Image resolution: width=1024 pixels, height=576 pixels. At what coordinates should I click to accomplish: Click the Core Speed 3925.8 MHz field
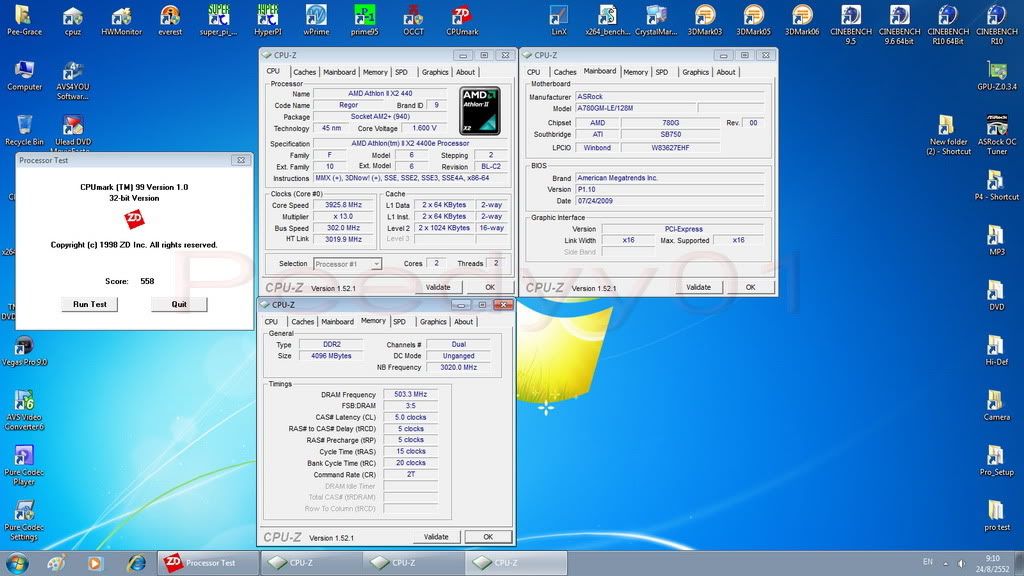(x=343, y=205)
